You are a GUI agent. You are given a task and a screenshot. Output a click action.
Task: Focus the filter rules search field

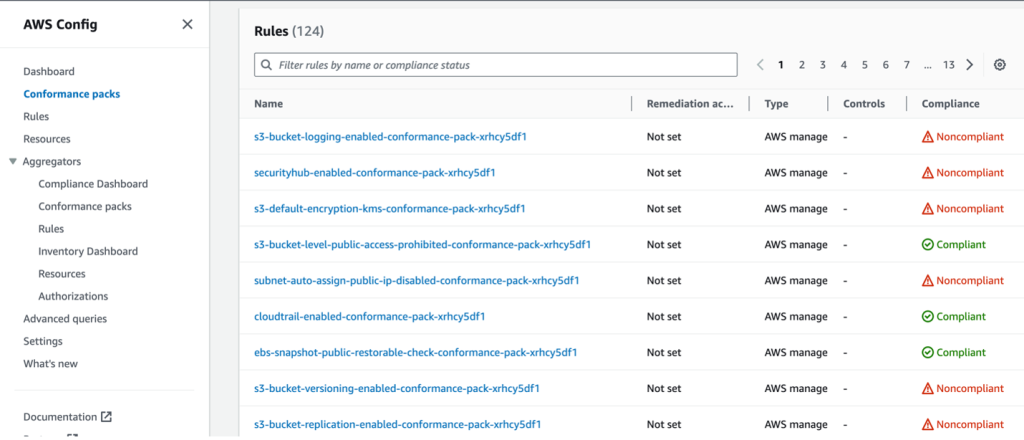496,65
